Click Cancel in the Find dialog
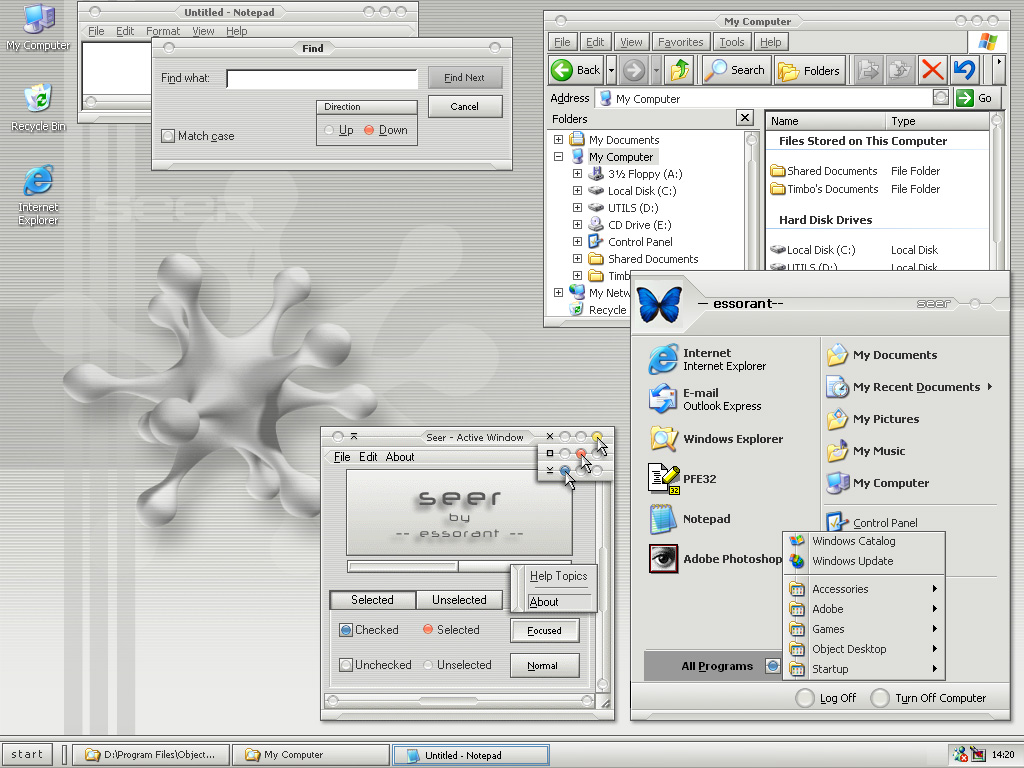Viewport: 1024px width, 768px height. pos(464,106)
